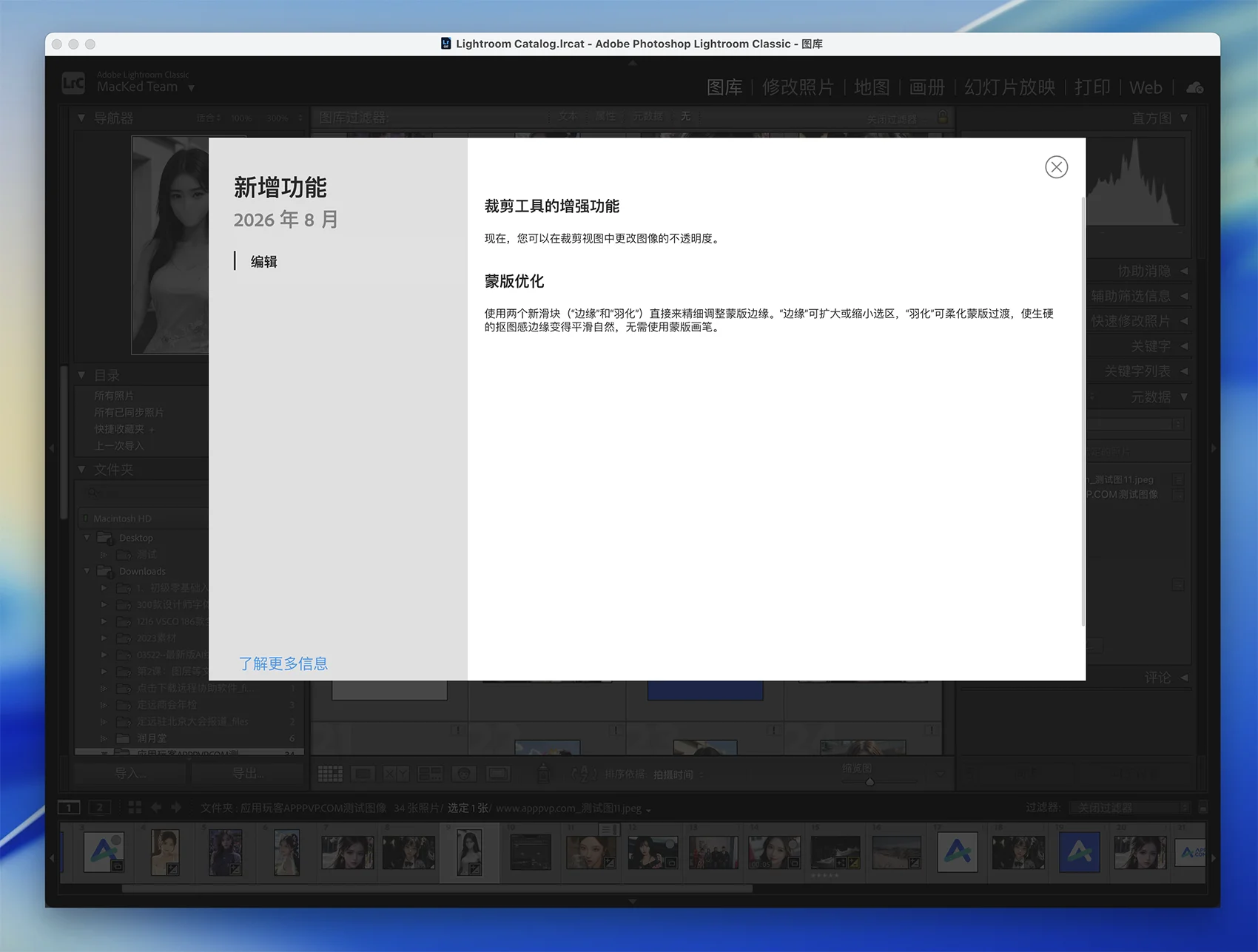Select the blue logo thumbnail in filmstrip
This screenshot has width=1258, height=952.
point(1079,852)
